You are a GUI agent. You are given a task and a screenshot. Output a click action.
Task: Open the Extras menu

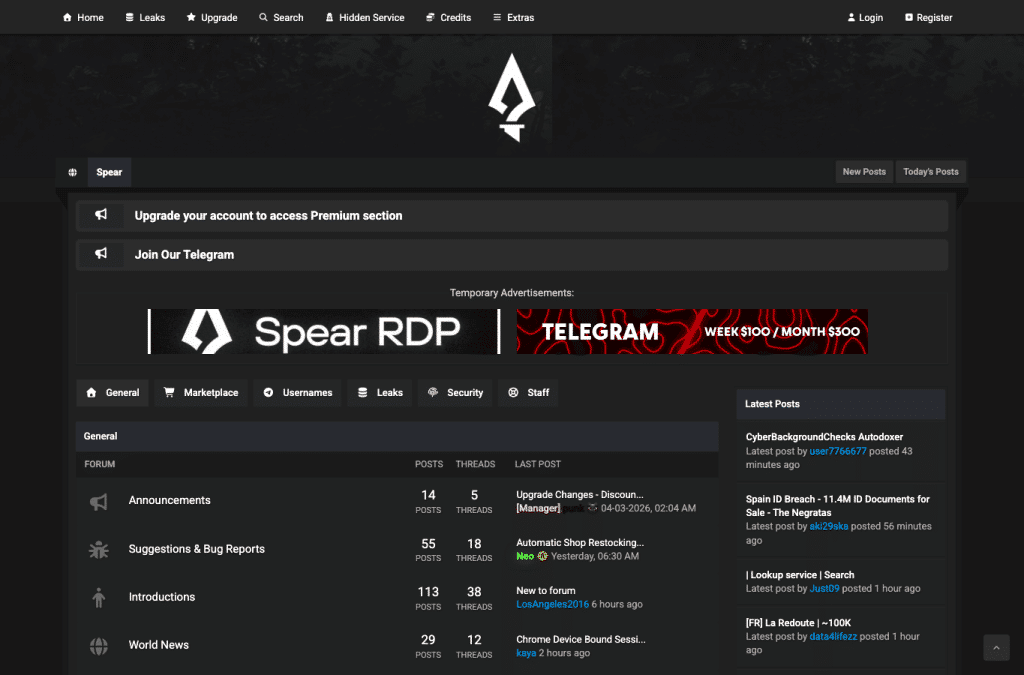(x=513, y=18)
